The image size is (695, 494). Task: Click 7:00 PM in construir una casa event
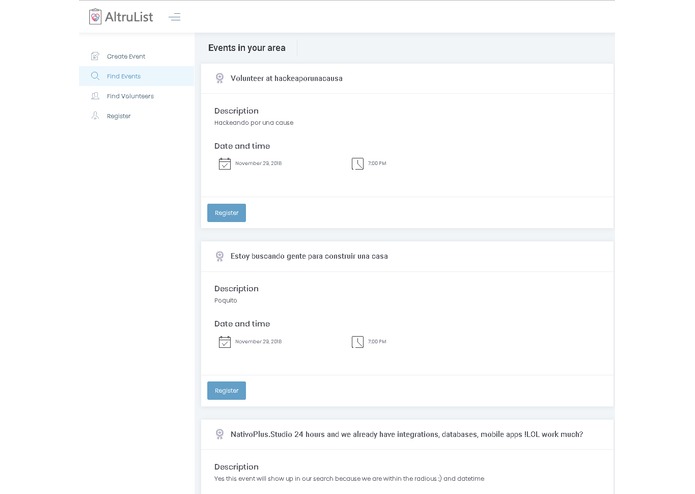(377, 342)
